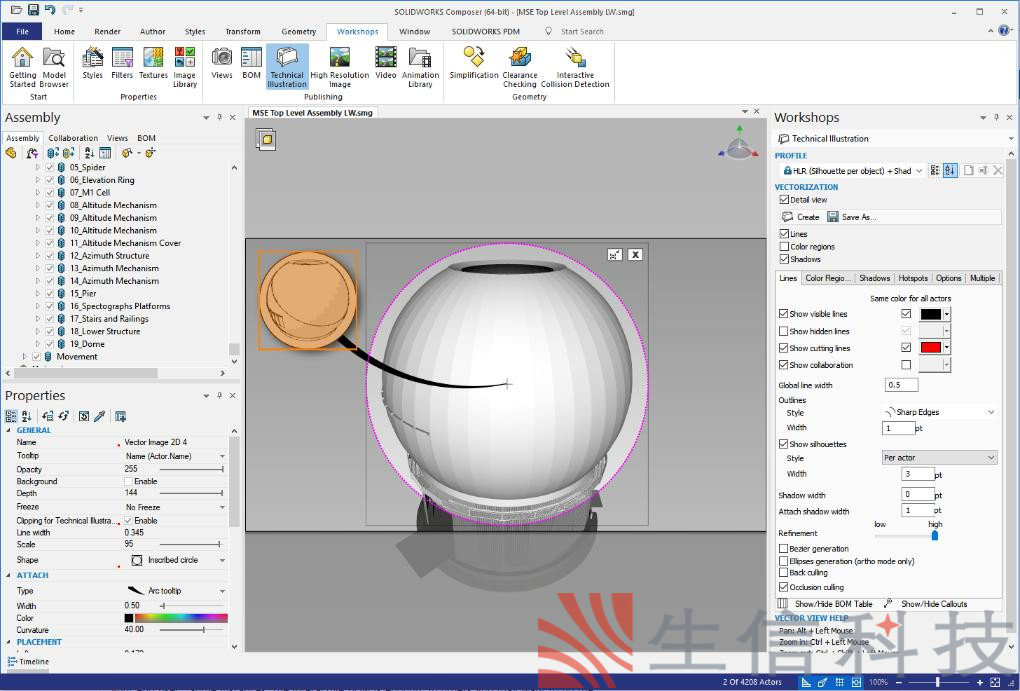Open the Styles workshop
The width and height of the screenshot is (1020, 691).
coord(92,63)
